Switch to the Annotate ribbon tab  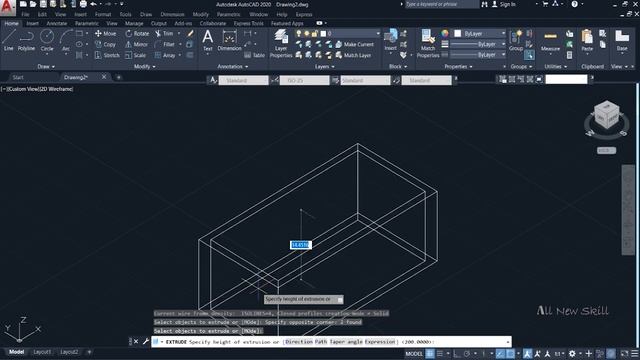tap(57, 24)
